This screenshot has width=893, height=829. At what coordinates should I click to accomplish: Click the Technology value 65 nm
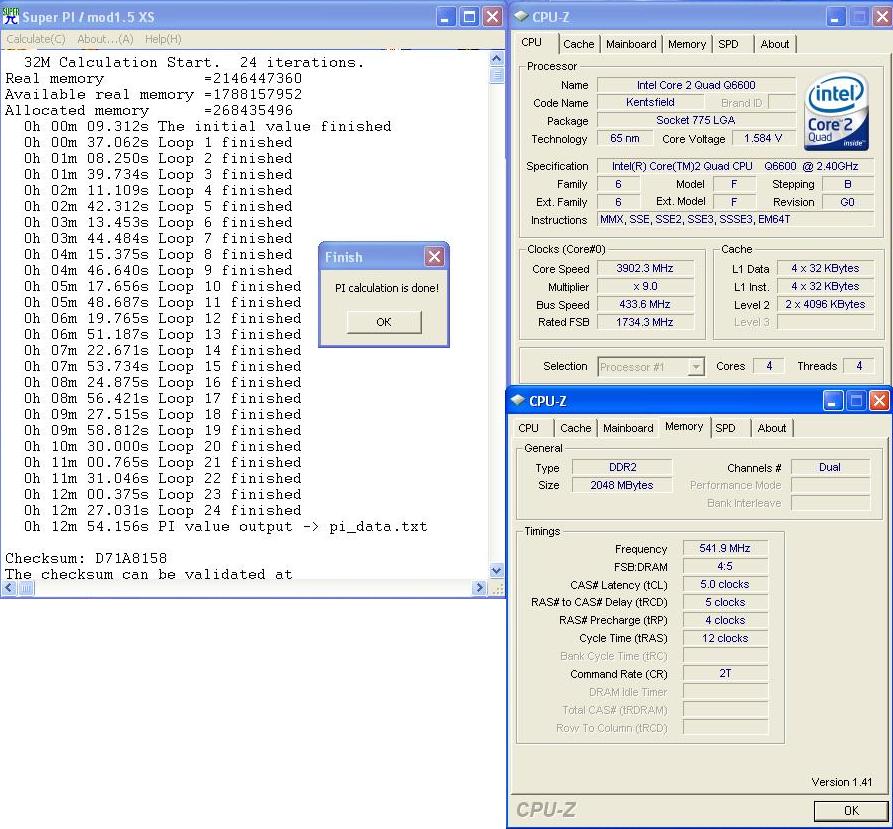click(x=624, y=138)
